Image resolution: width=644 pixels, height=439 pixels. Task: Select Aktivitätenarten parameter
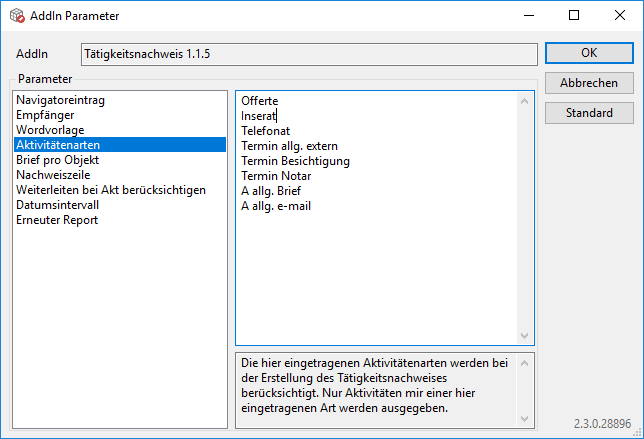pos(120,145)
